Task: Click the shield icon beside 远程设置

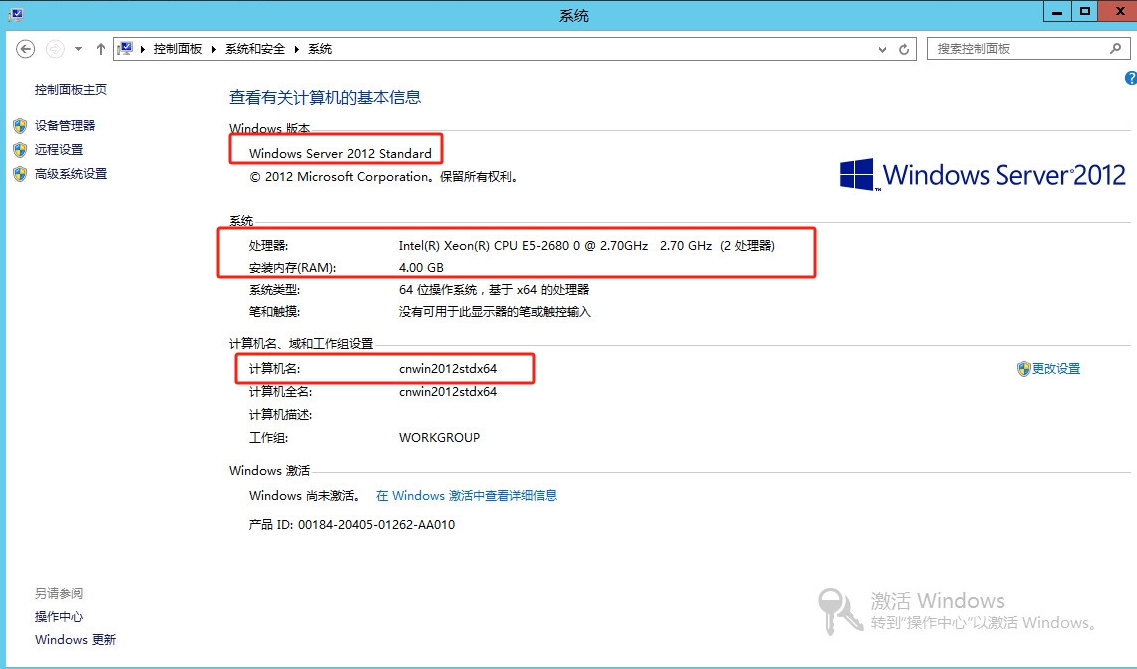Action: pos(20,150)
